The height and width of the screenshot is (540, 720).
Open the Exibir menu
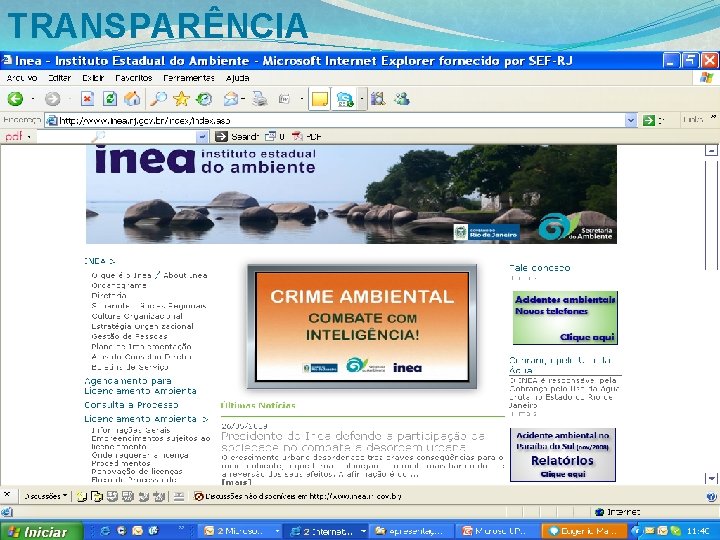click(93, 78)
